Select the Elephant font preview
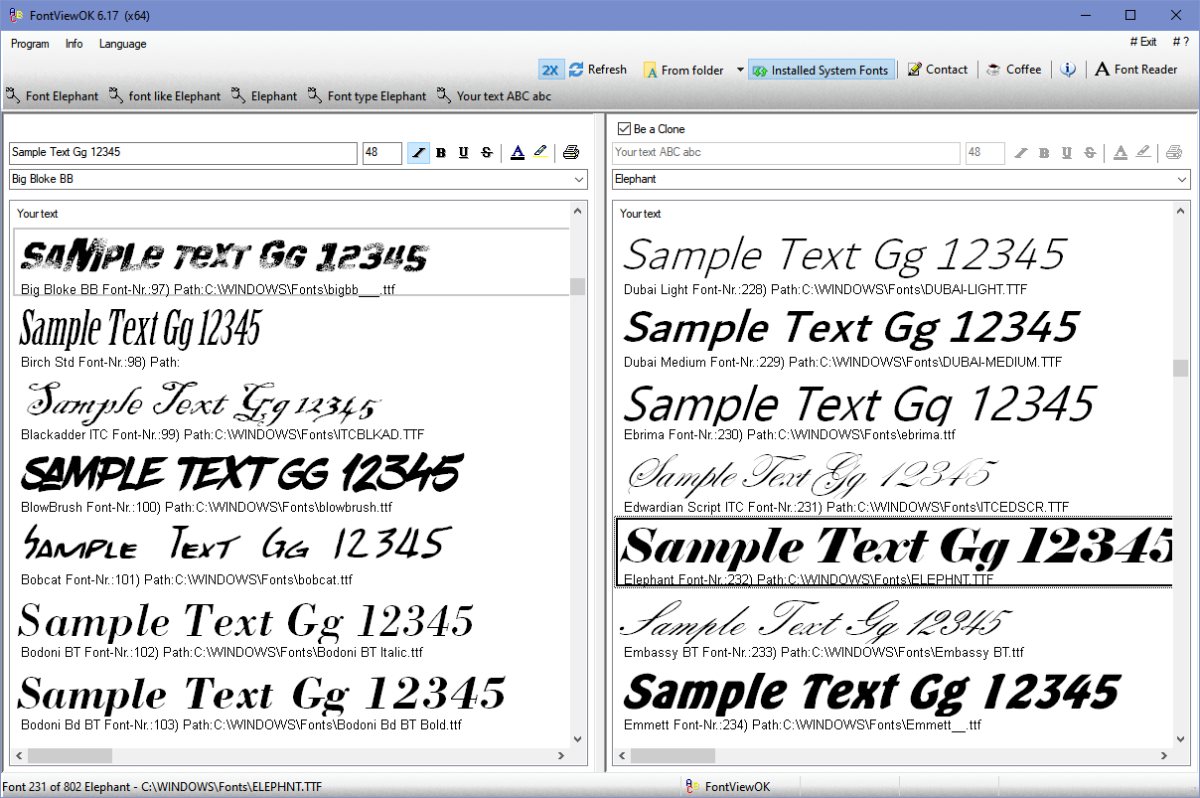Viewport: 1200px width, 798px height. (x=894, y=552)
